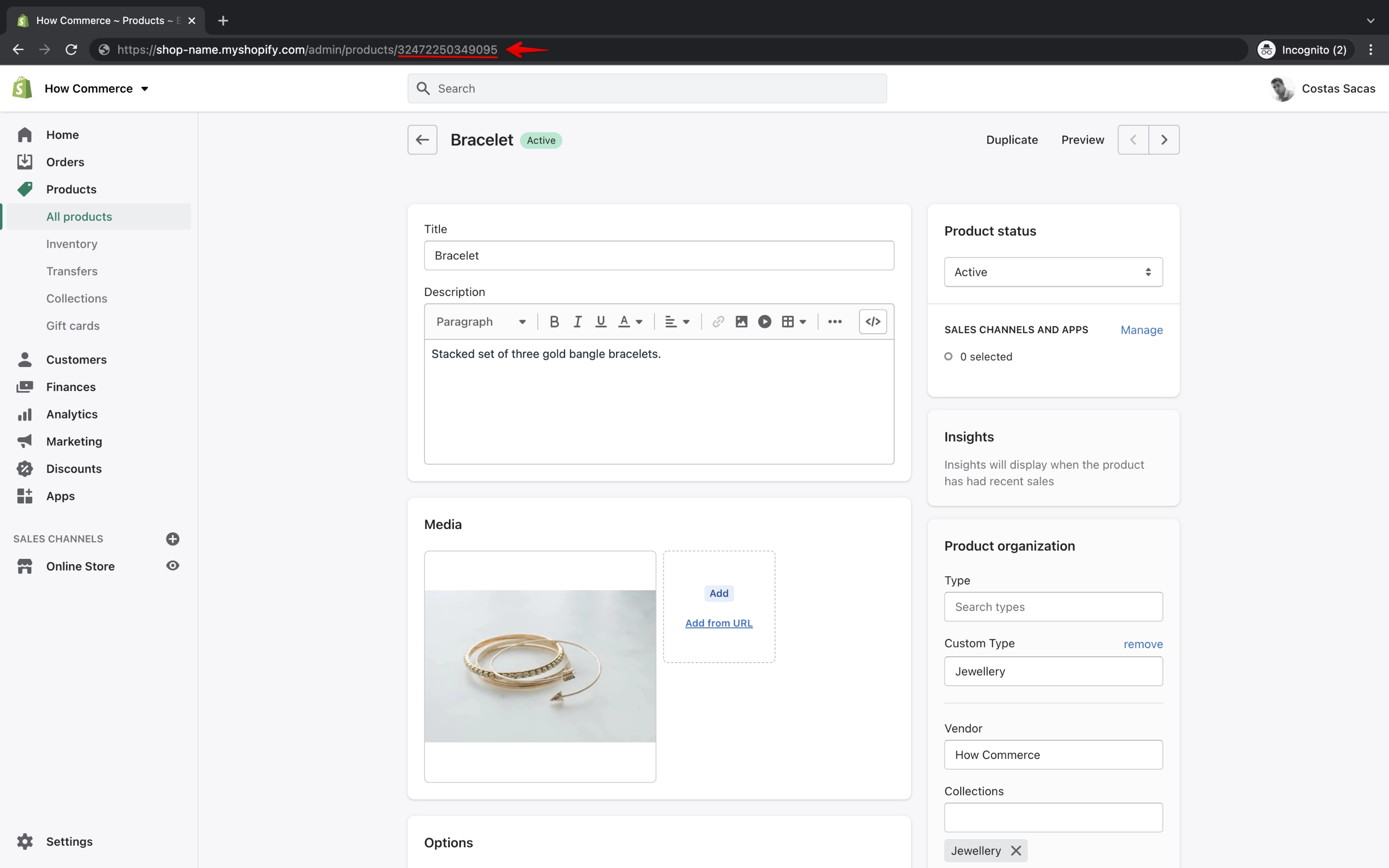This screenshot has width=1389, height=868.
Task: Remove the Jewellery collection tag
Action: [x=1016, y=850]
